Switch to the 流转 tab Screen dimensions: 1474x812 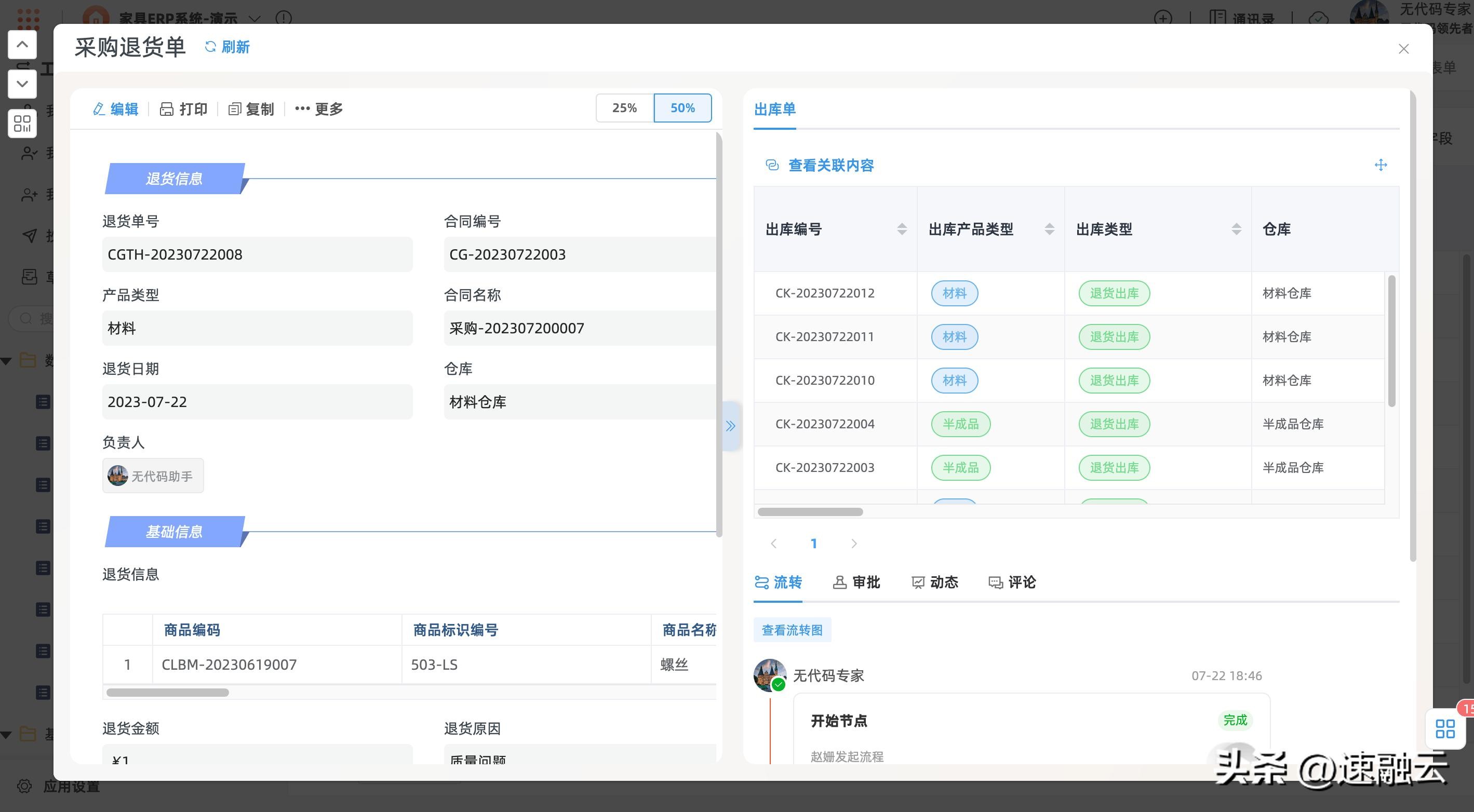click(x=778, y=582)
